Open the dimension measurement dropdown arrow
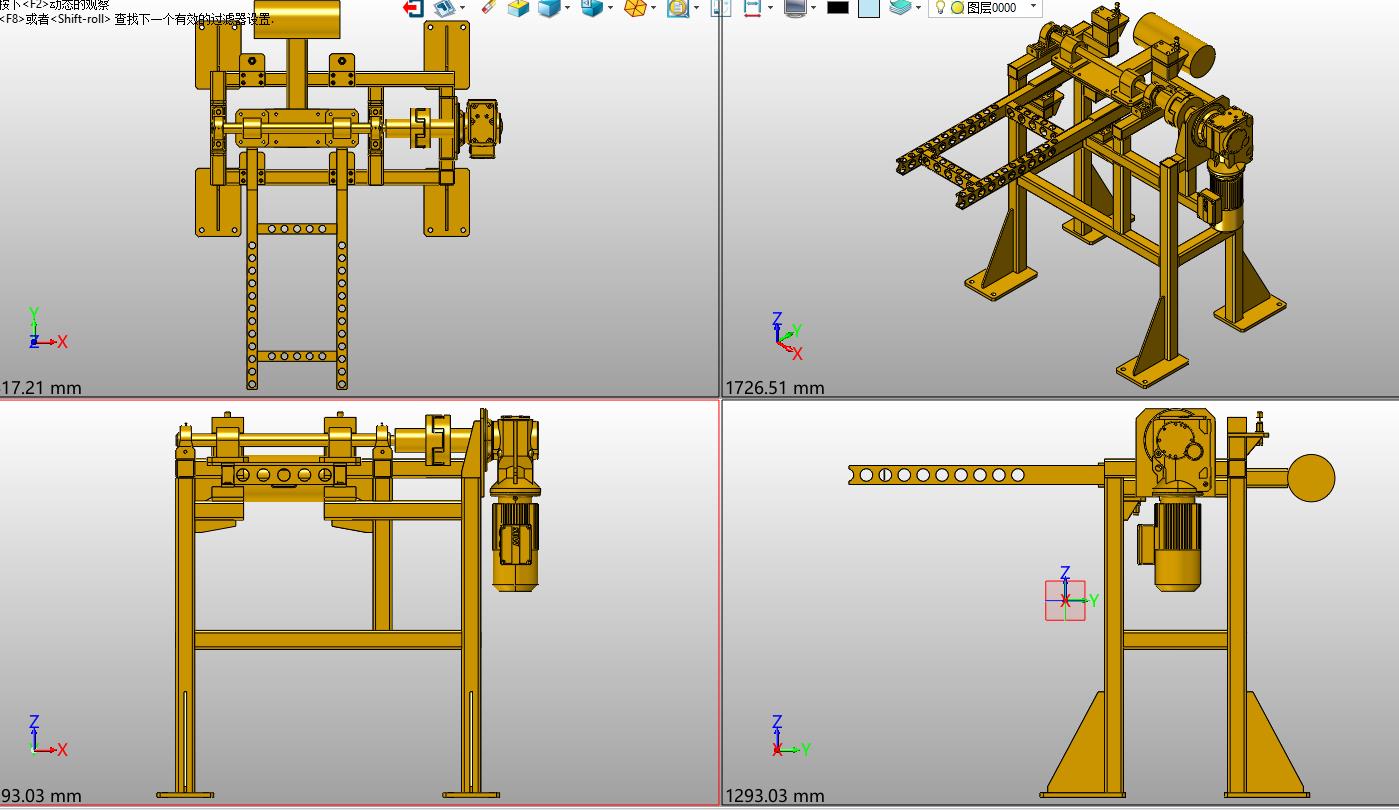Screen dimensions: 1399x810 click(770, 7)
